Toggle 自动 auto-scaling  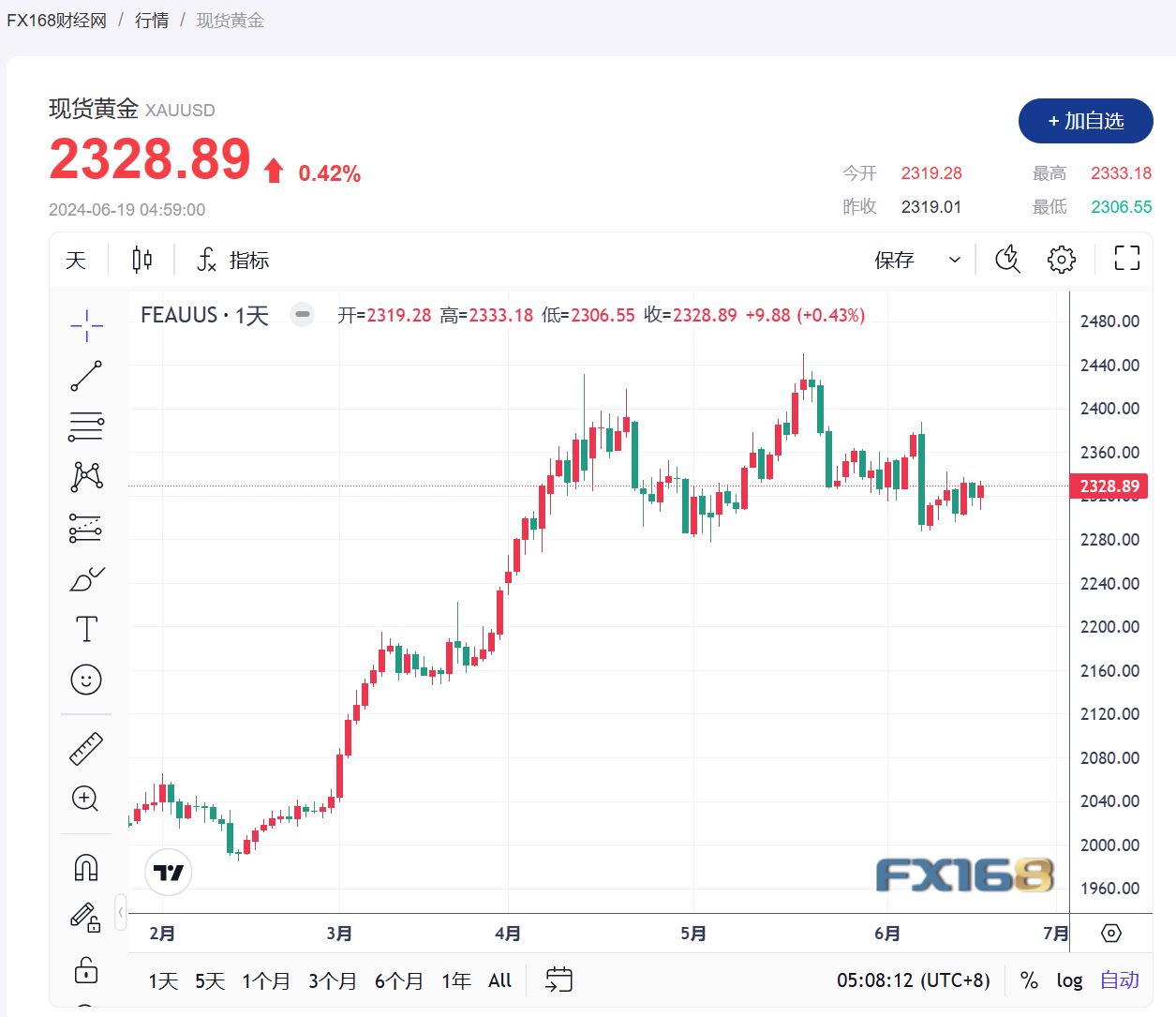[1119, 980]
